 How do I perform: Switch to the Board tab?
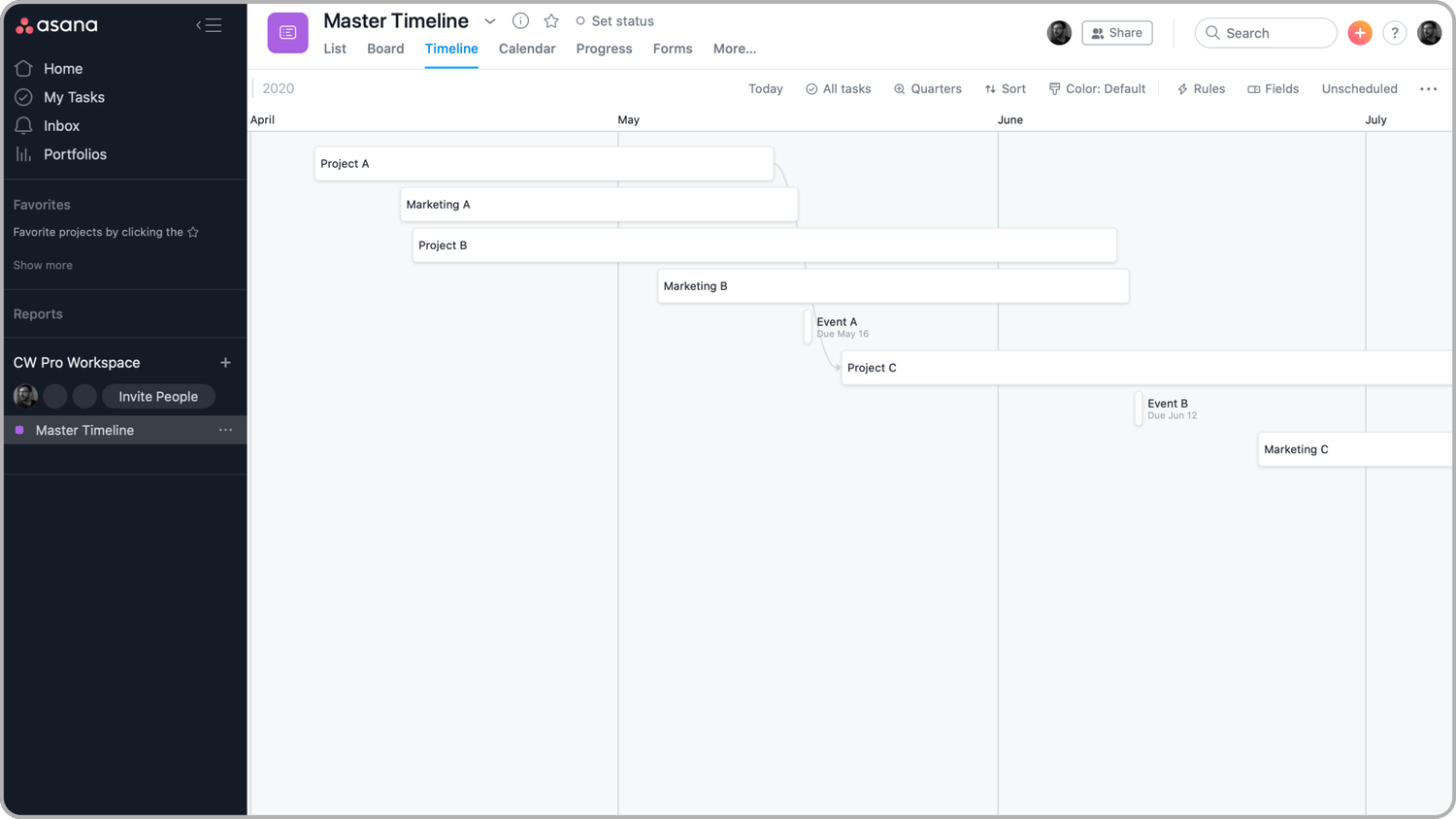[x=385, y=49]
